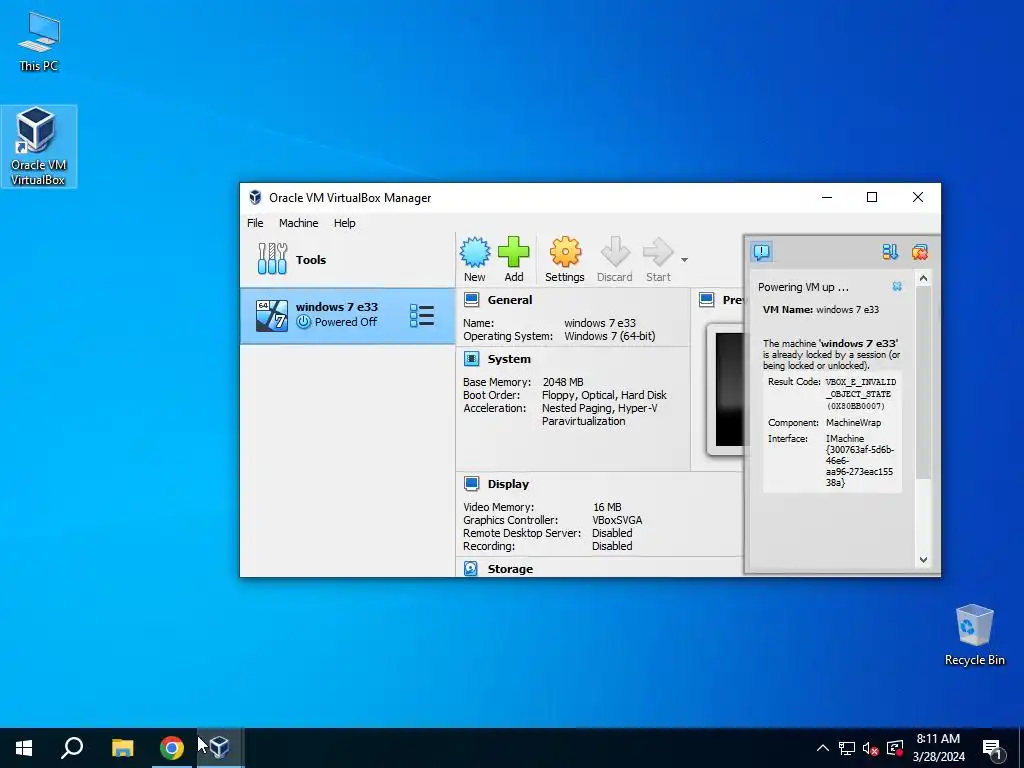The width and height of the screenshot is (1024, 768).
Task: Show hidden system tray icons chevron
Action: (x=822, y=748)
